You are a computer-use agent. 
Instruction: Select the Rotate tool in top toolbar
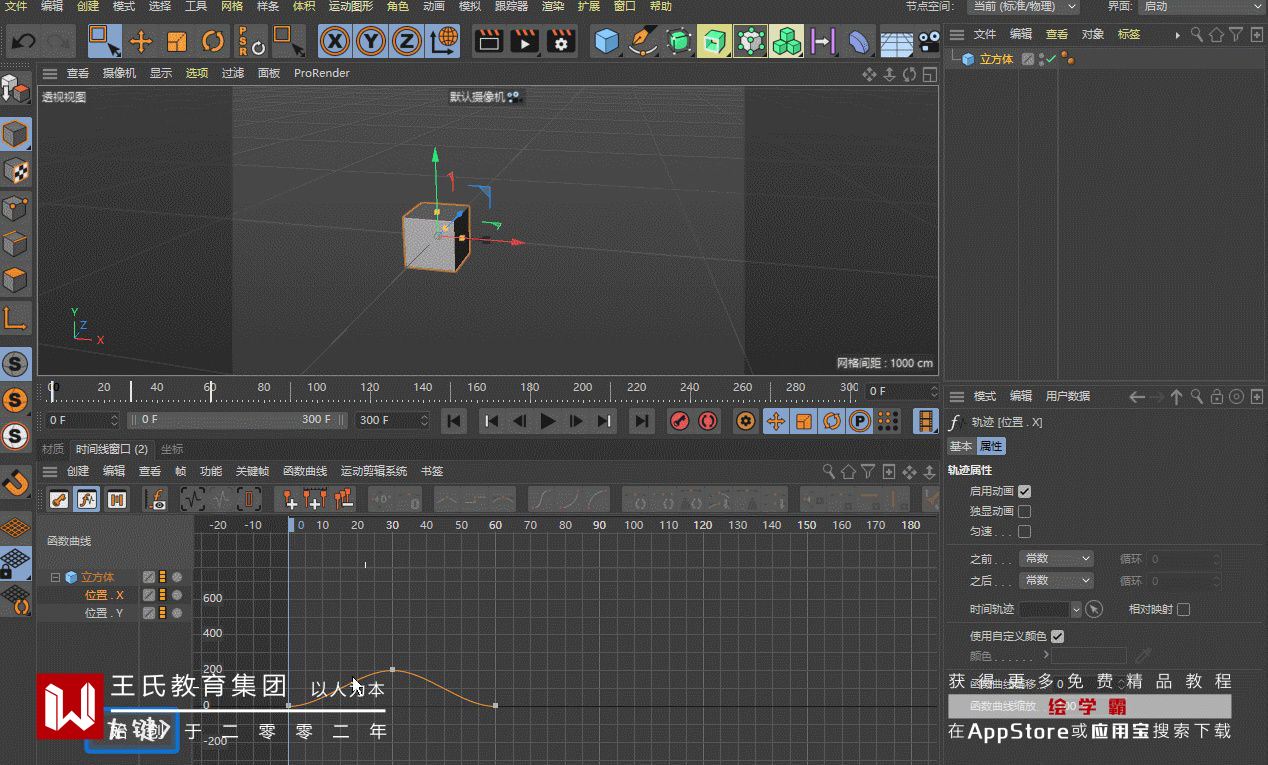[x=213, y=42]
